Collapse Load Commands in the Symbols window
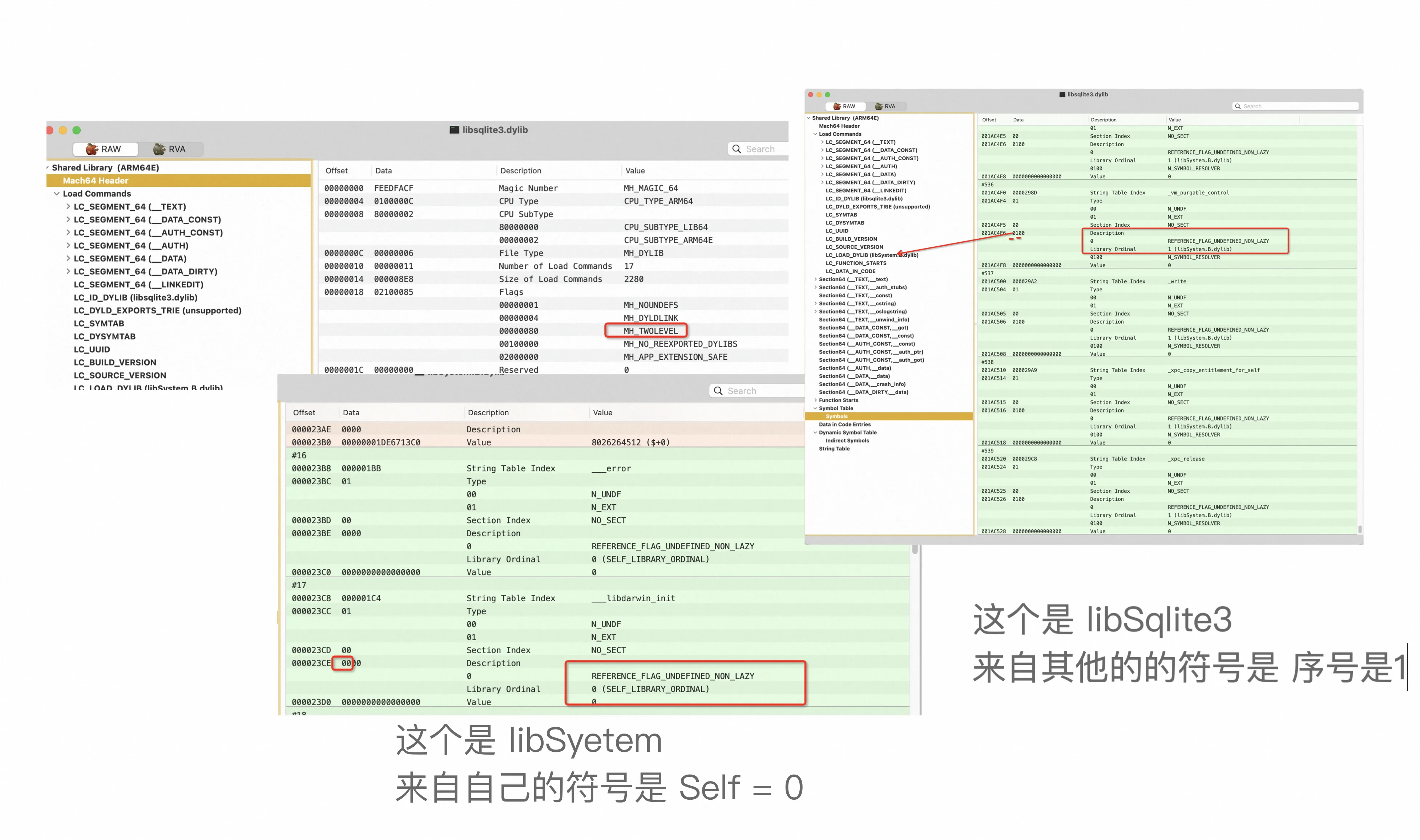 (815, 134)
